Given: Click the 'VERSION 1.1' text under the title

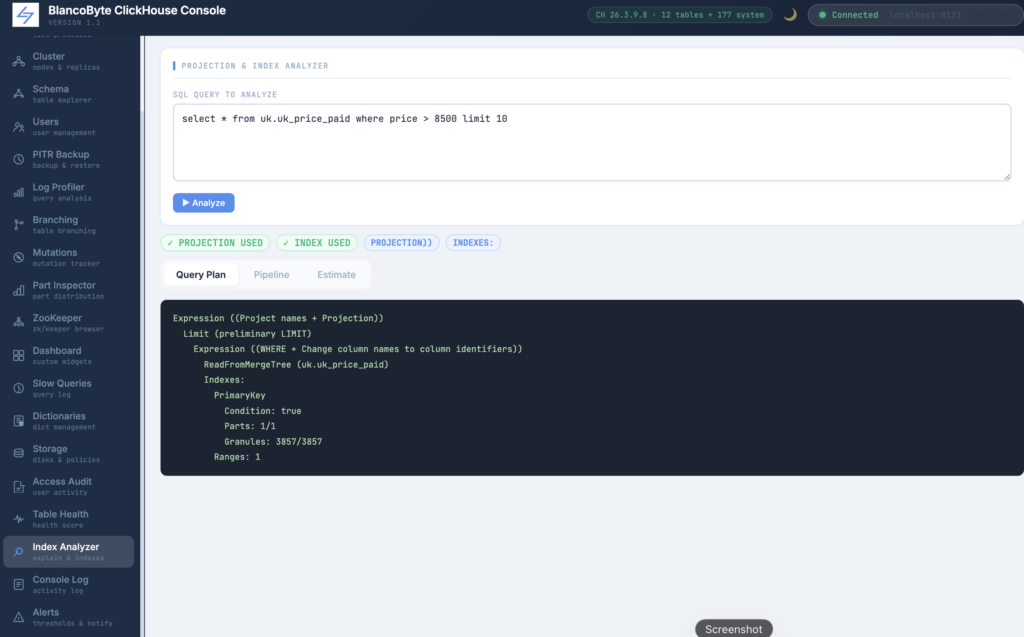Looking at the screenshot, I should [x=74, y=23].
